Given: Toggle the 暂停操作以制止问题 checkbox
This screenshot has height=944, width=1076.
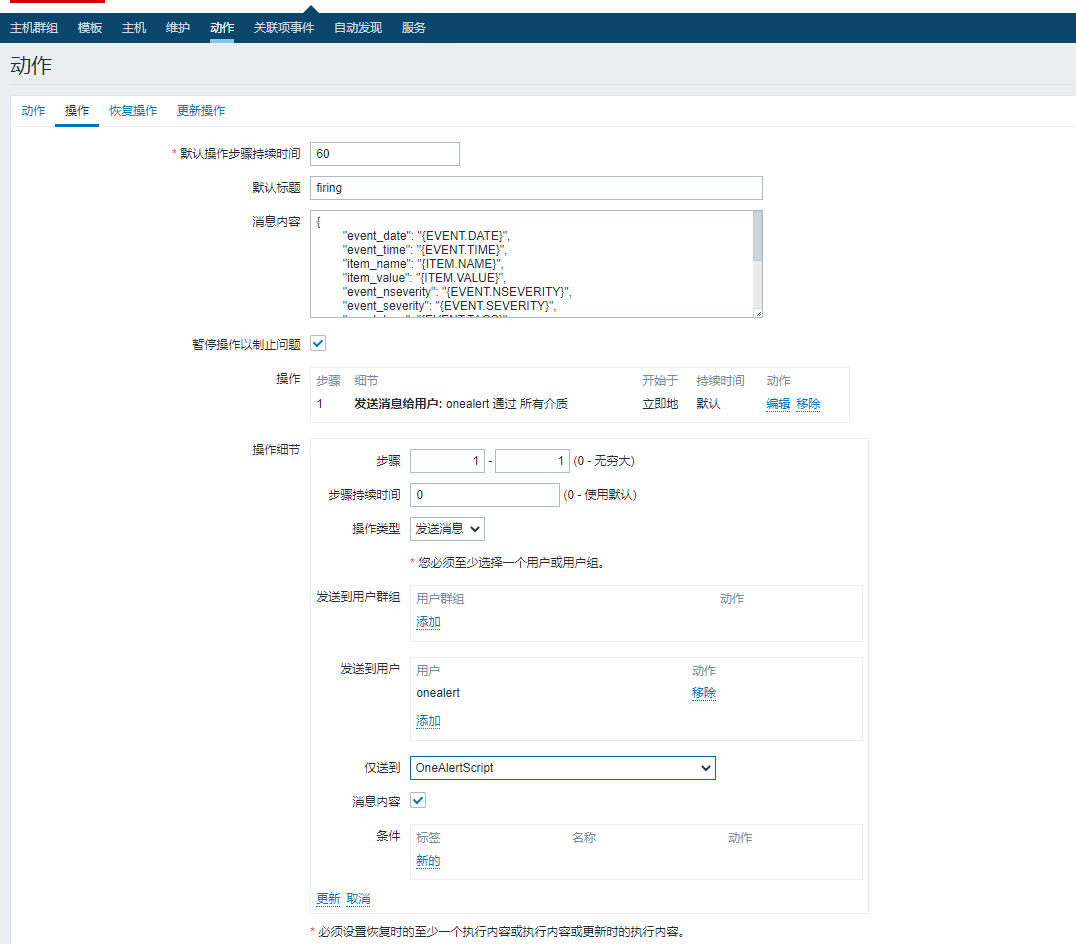Looking at the screenshot, I should tap(318, 344).
